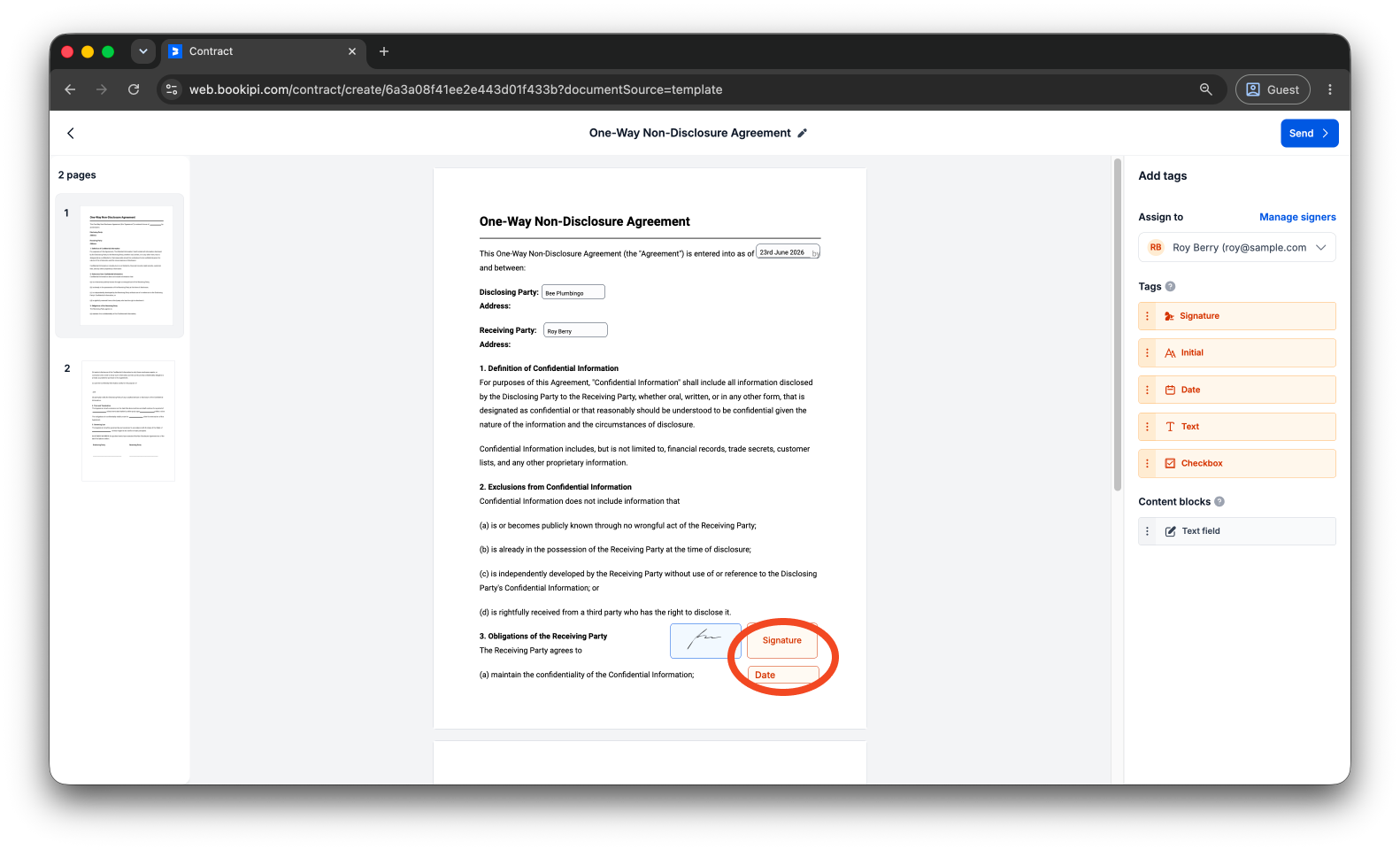Click the '2. Exclusions from Confidential Information' heading

pyautogui.click(x=556, y=487)
